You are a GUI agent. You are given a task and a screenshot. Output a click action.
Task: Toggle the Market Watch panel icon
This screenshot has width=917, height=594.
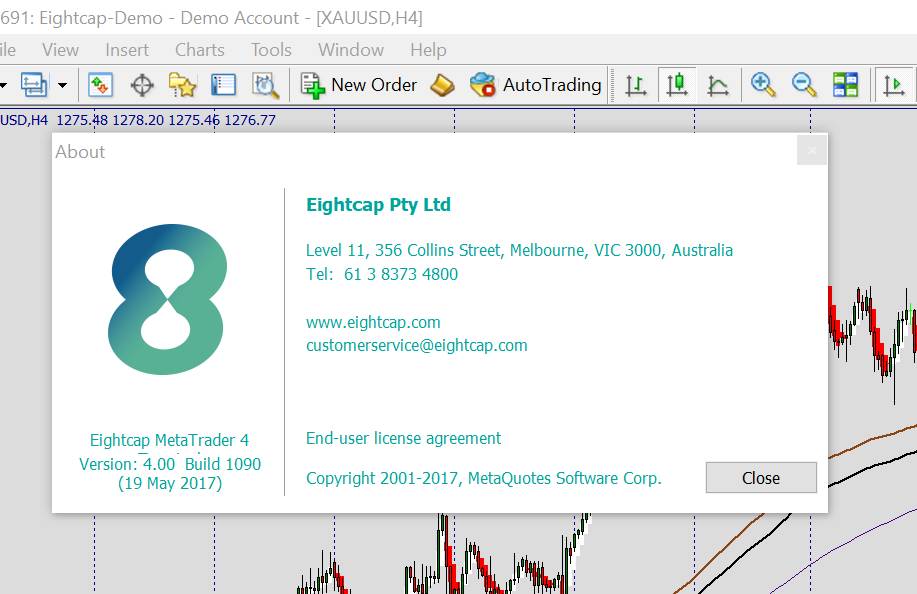click(100, 85)
